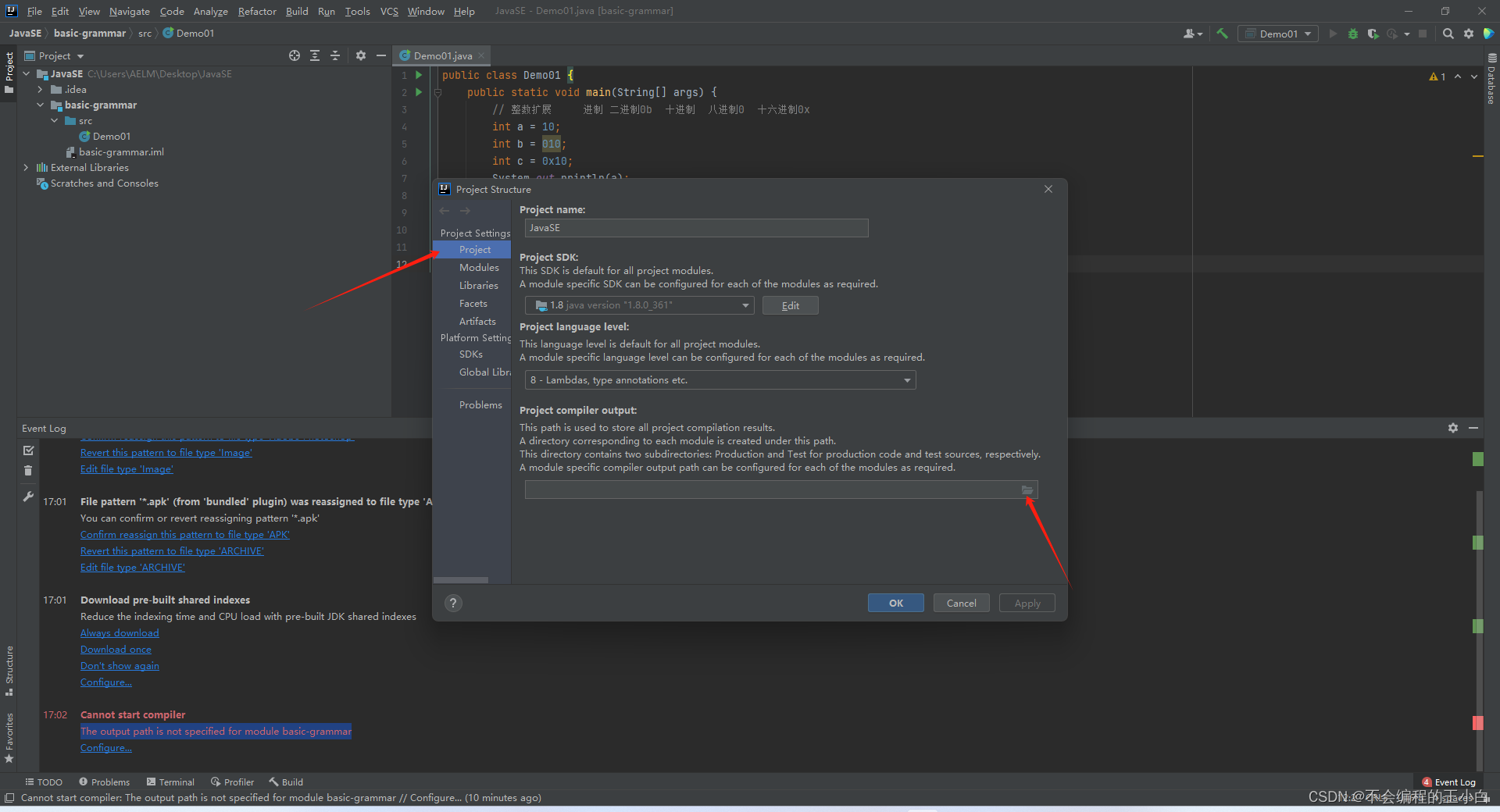Image resolution: width=1500 pixels, height=812 pixels.
Task: Open the Demo01 run configuration dropdown
Action: tap(1279, 34)
